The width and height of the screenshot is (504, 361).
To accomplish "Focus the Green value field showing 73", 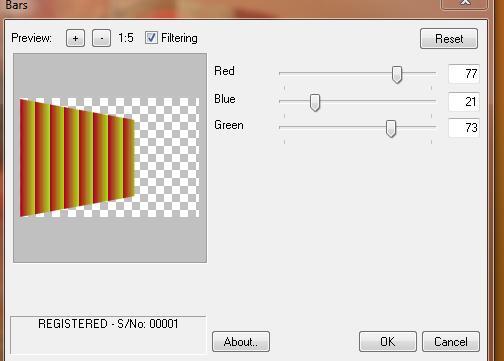I will tap(464, 128).
